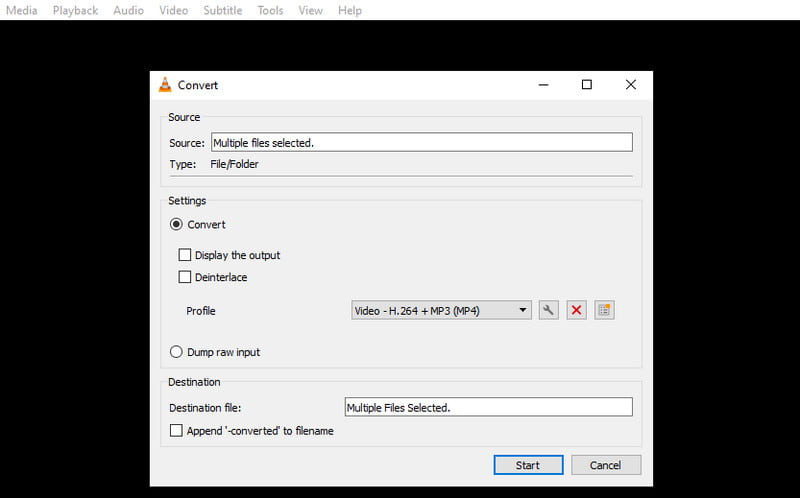Open the View menu
Viewport: 800px width, 498px height.
click(310, 10)
